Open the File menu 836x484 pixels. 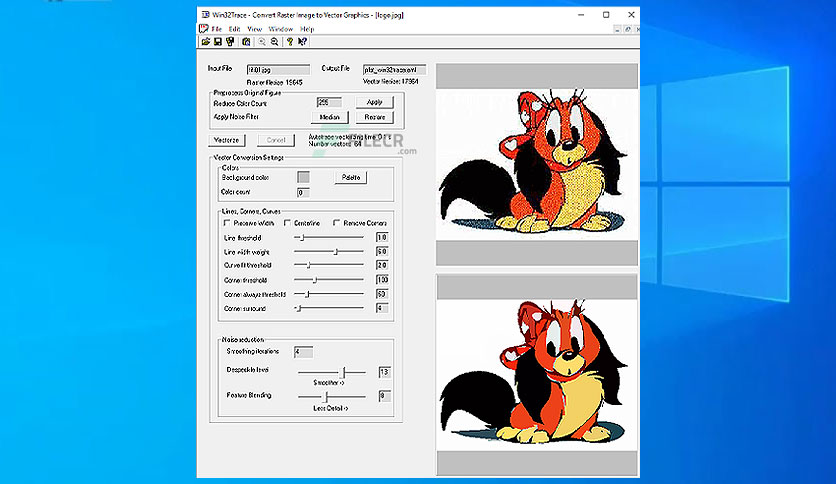pos(216,29)
